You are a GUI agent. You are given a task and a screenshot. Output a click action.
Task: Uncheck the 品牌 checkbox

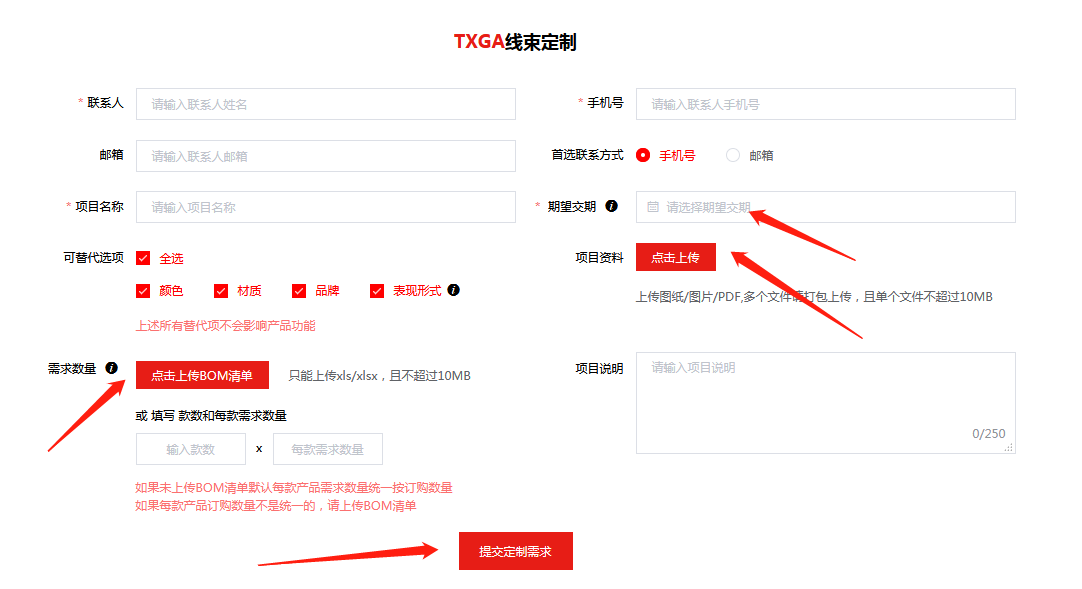299,291
